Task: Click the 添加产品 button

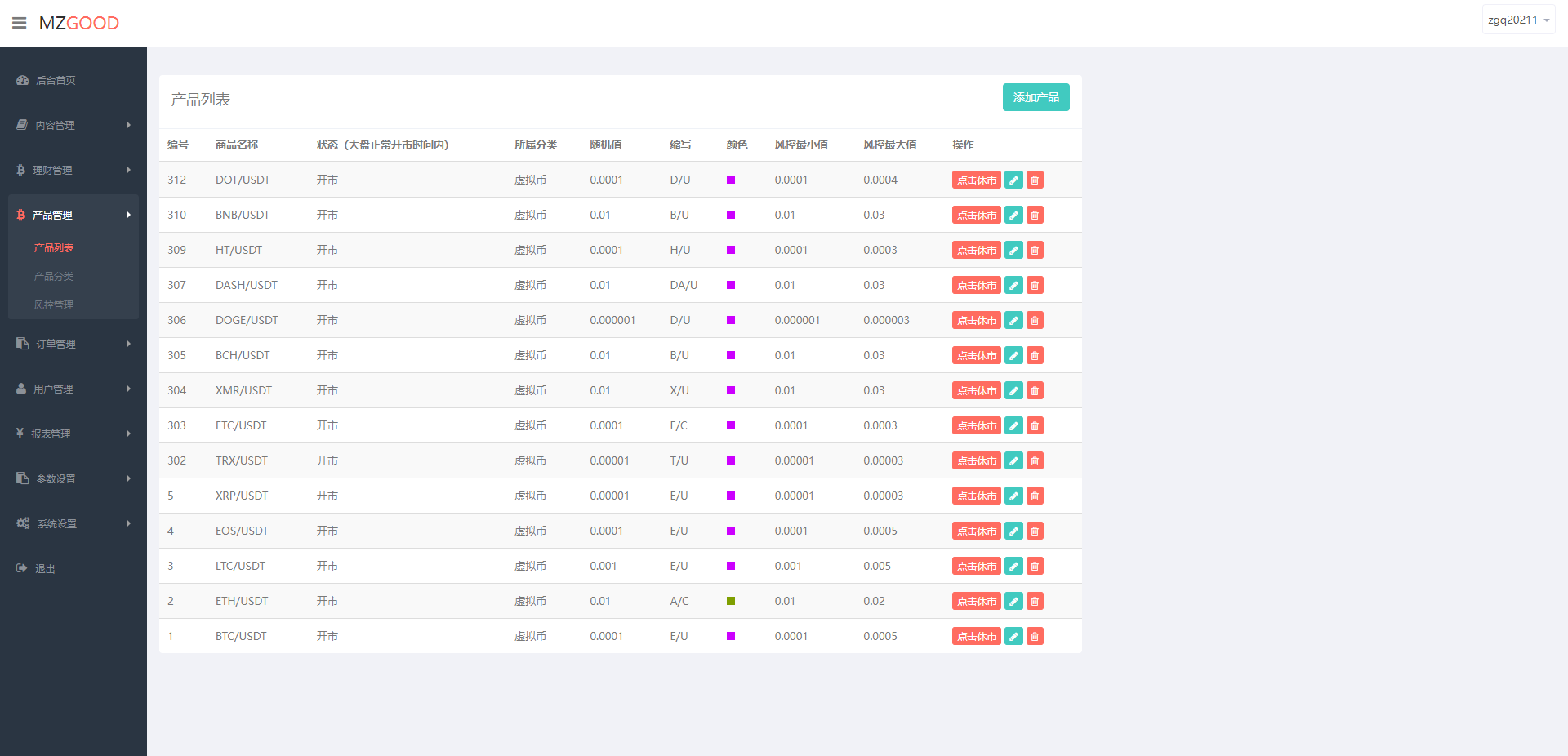Action: pos(1036,97)
